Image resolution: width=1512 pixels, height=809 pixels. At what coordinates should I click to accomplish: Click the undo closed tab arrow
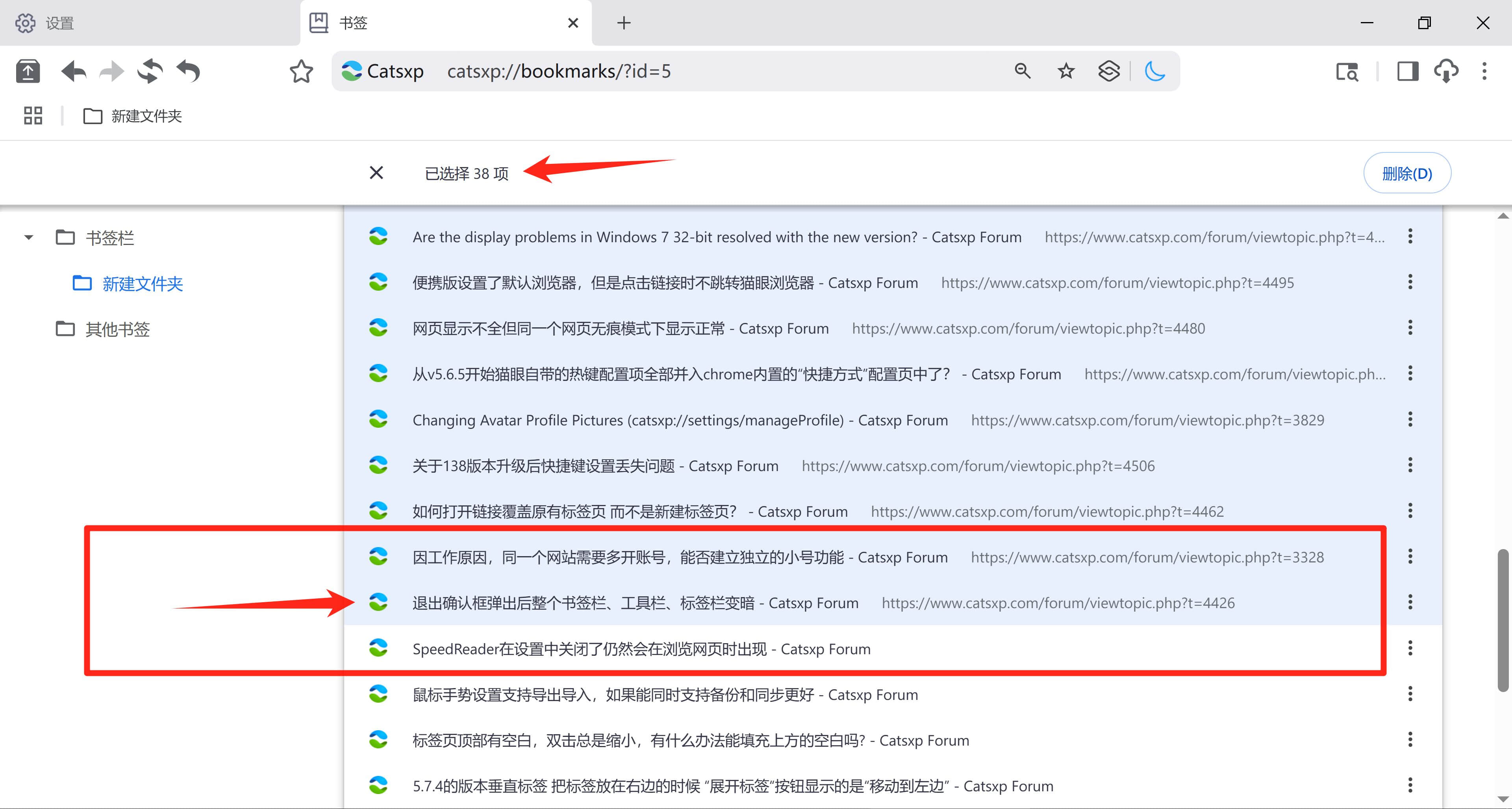pos(189,72)
